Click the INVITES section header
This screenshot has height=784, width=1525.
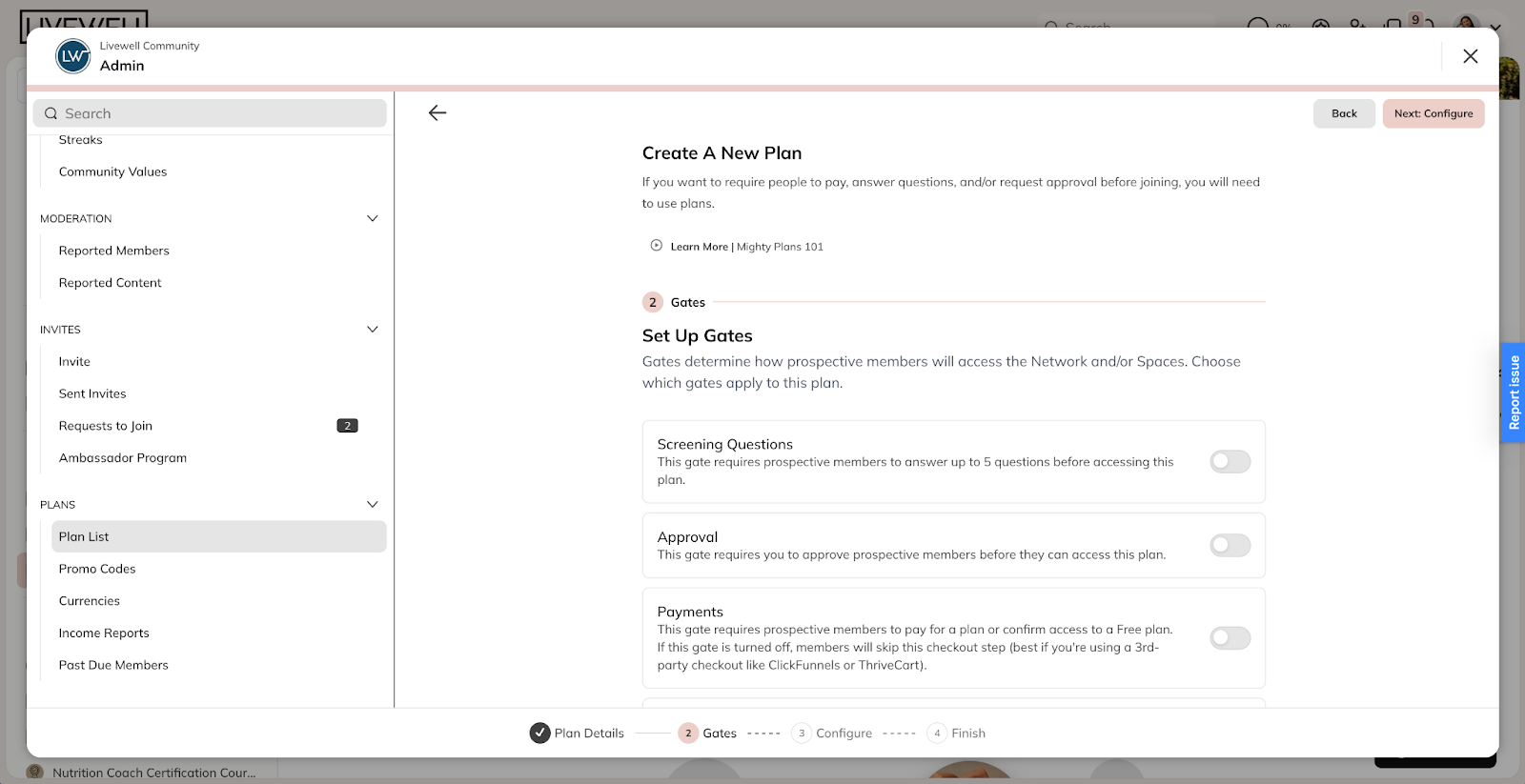click(x=60, y=330)
